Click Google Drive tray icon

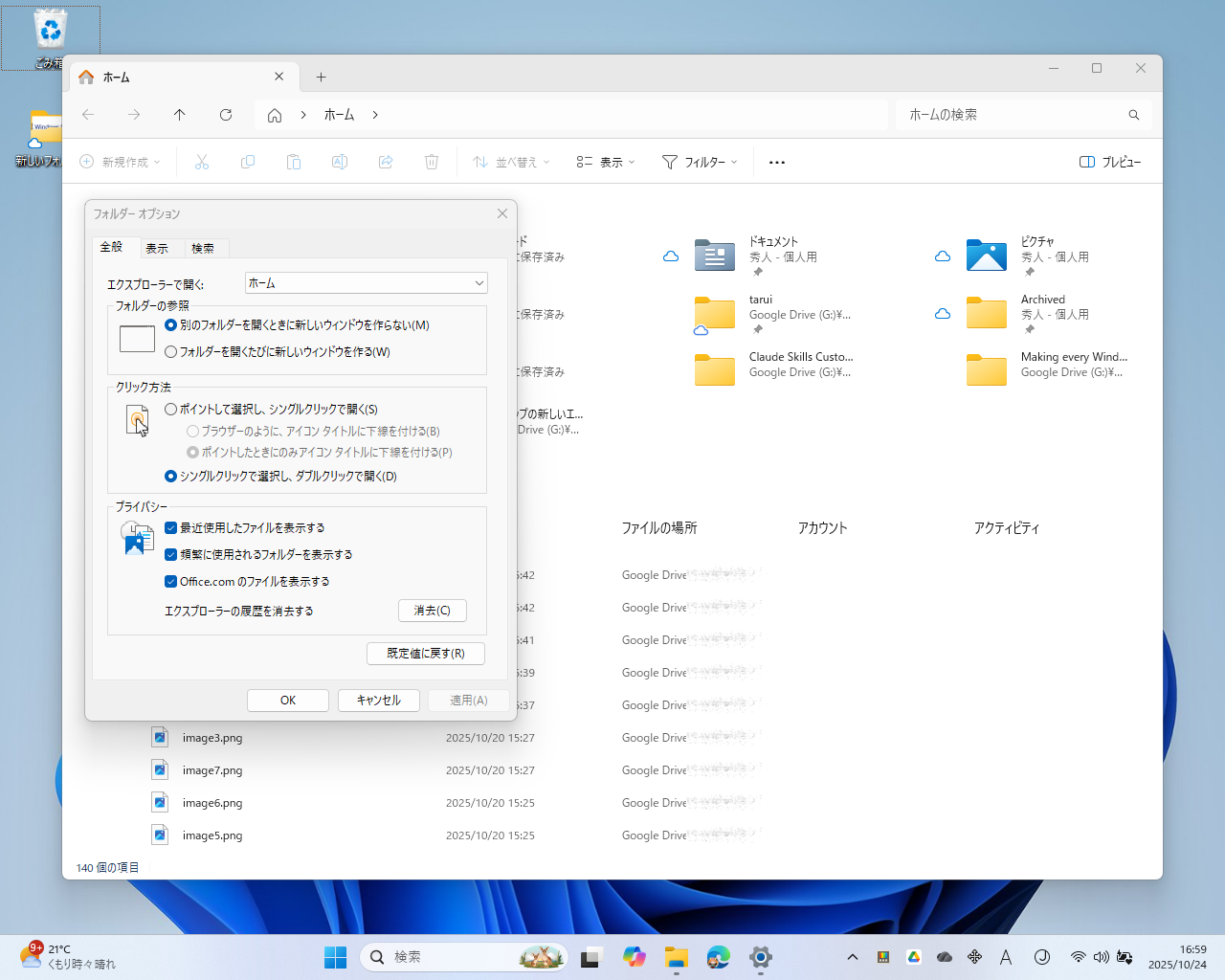[914, 957]
